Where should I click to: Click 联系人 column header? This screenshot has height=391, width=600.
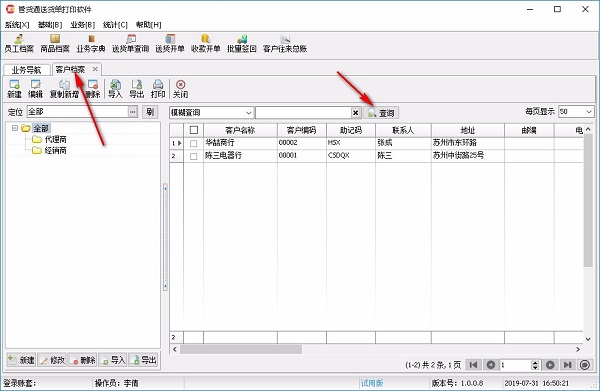click(x=403, y=130)
